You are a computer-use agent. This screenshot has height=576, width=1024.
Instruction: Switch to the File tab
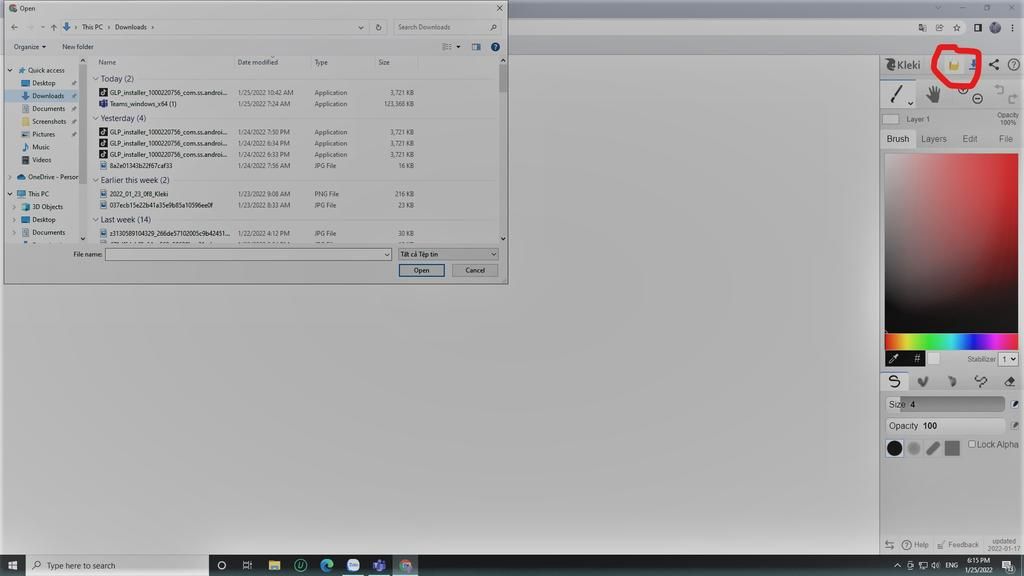(x=1006, y=139)
